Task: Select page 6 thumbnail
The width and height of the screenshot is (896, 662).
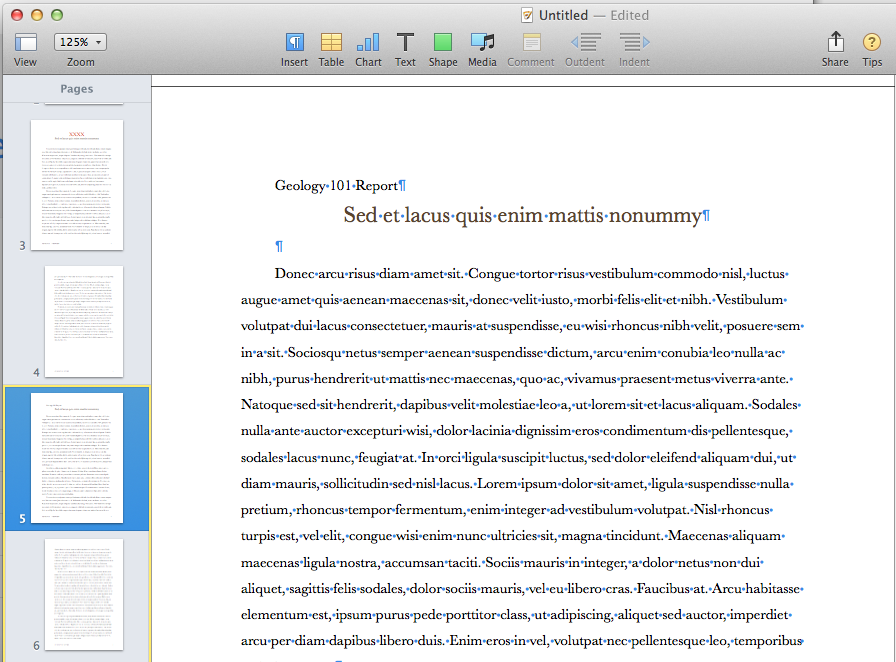Action: pyautogui.click(x=83, y=595)
